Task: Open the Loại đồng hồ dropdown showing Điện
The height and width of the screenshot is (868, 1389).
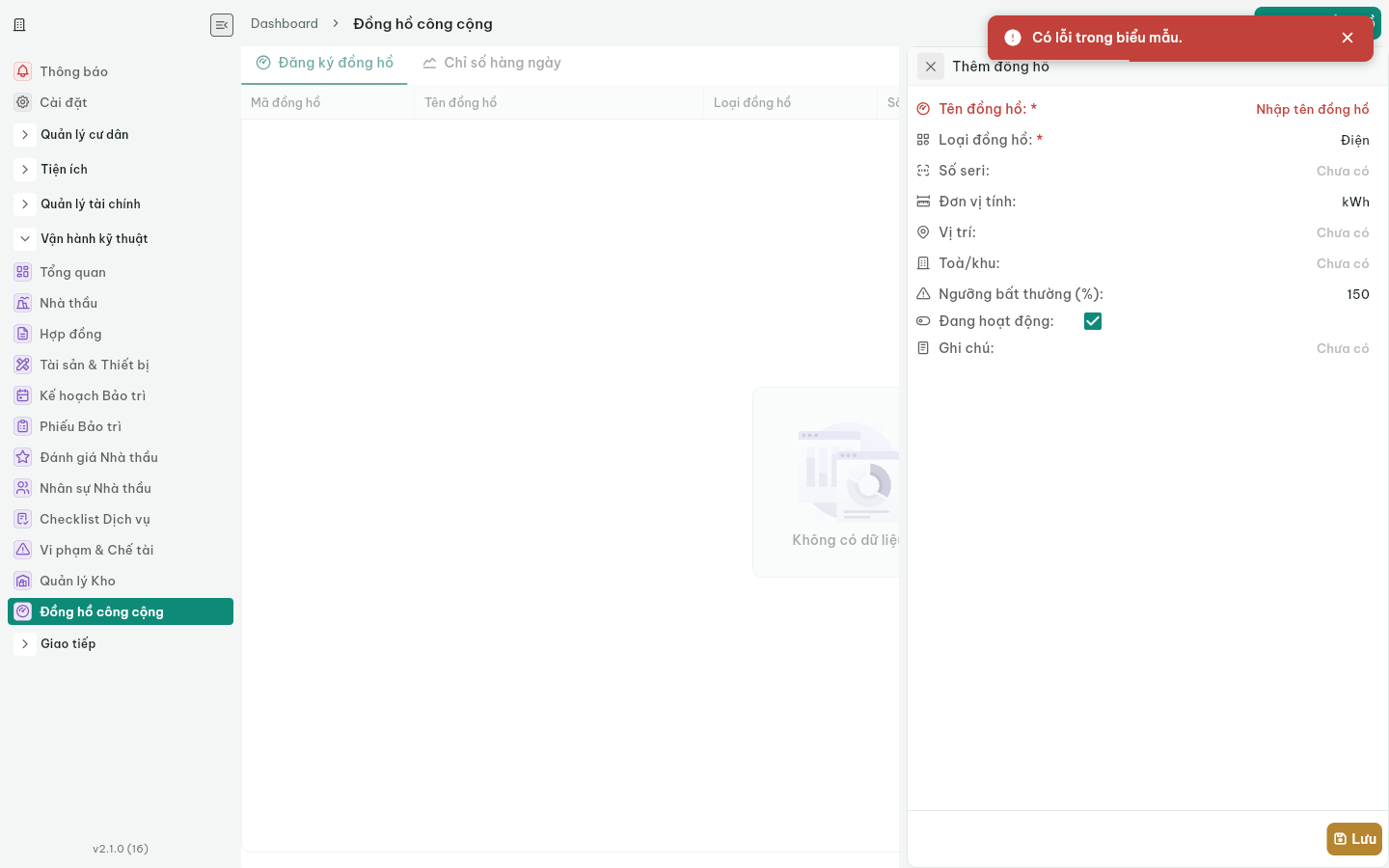Action: (x=1355, y=140)
